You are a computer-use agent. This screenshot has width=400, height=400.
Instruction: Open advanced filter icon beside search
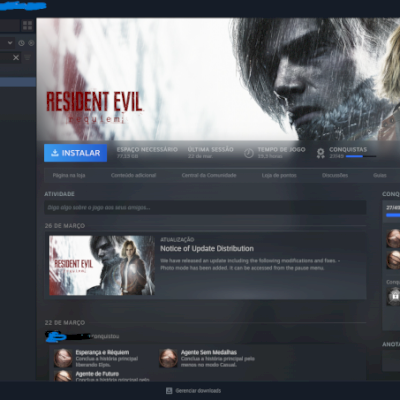tap(28, 57)
